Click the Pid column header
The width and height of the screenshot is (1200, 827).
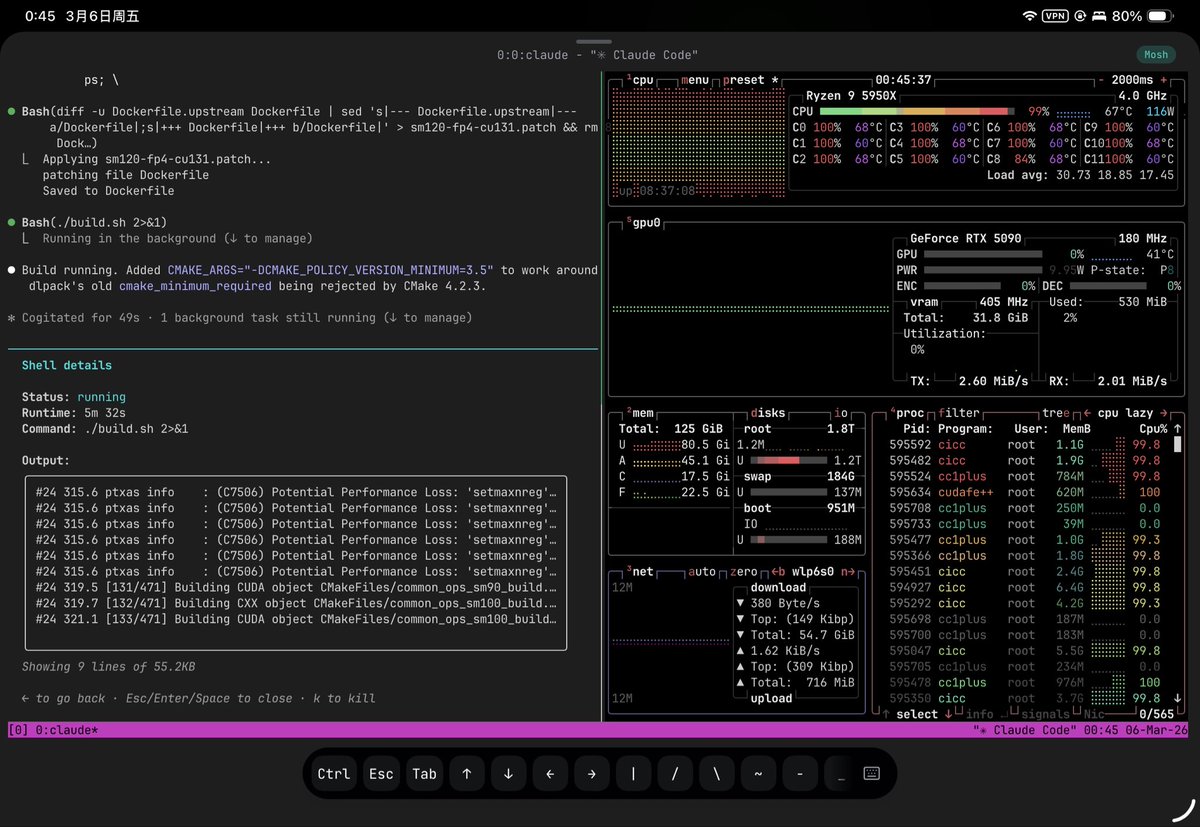click(916, 429)
